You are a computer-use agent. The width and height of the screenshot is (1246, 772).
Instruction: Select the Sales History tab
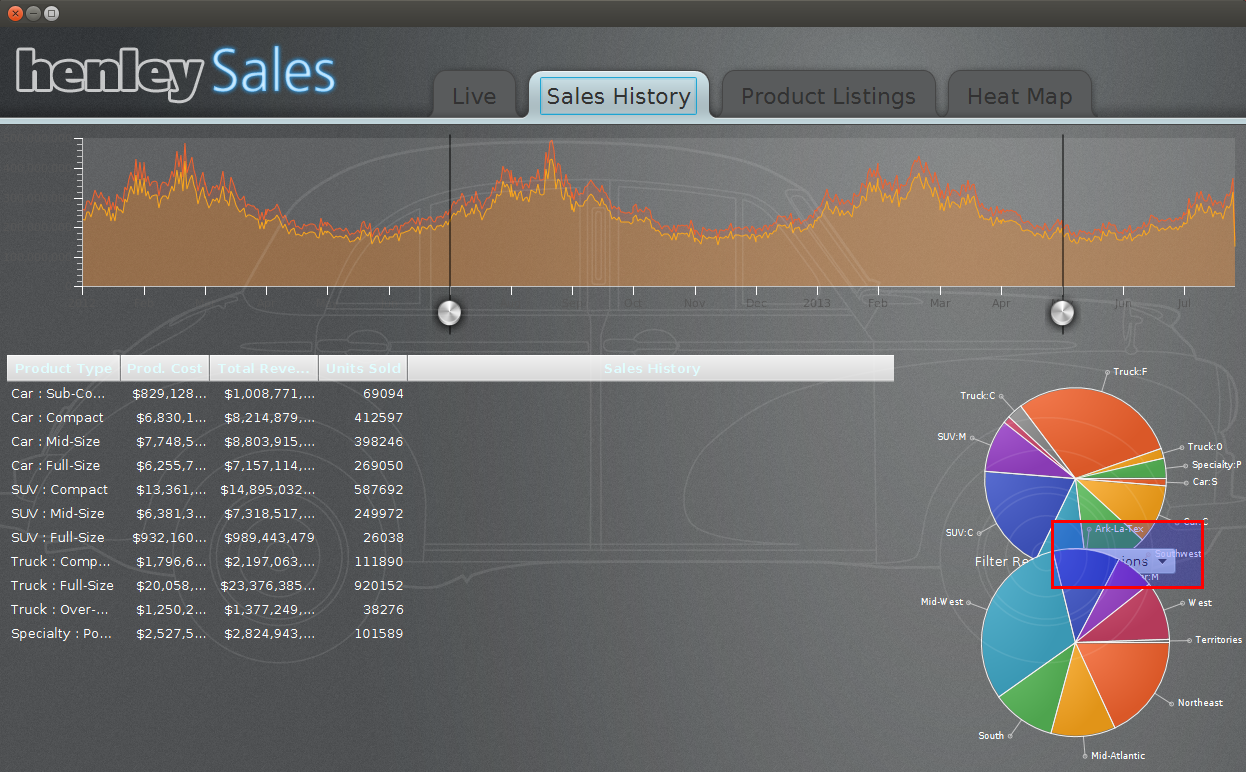(618, 96)
